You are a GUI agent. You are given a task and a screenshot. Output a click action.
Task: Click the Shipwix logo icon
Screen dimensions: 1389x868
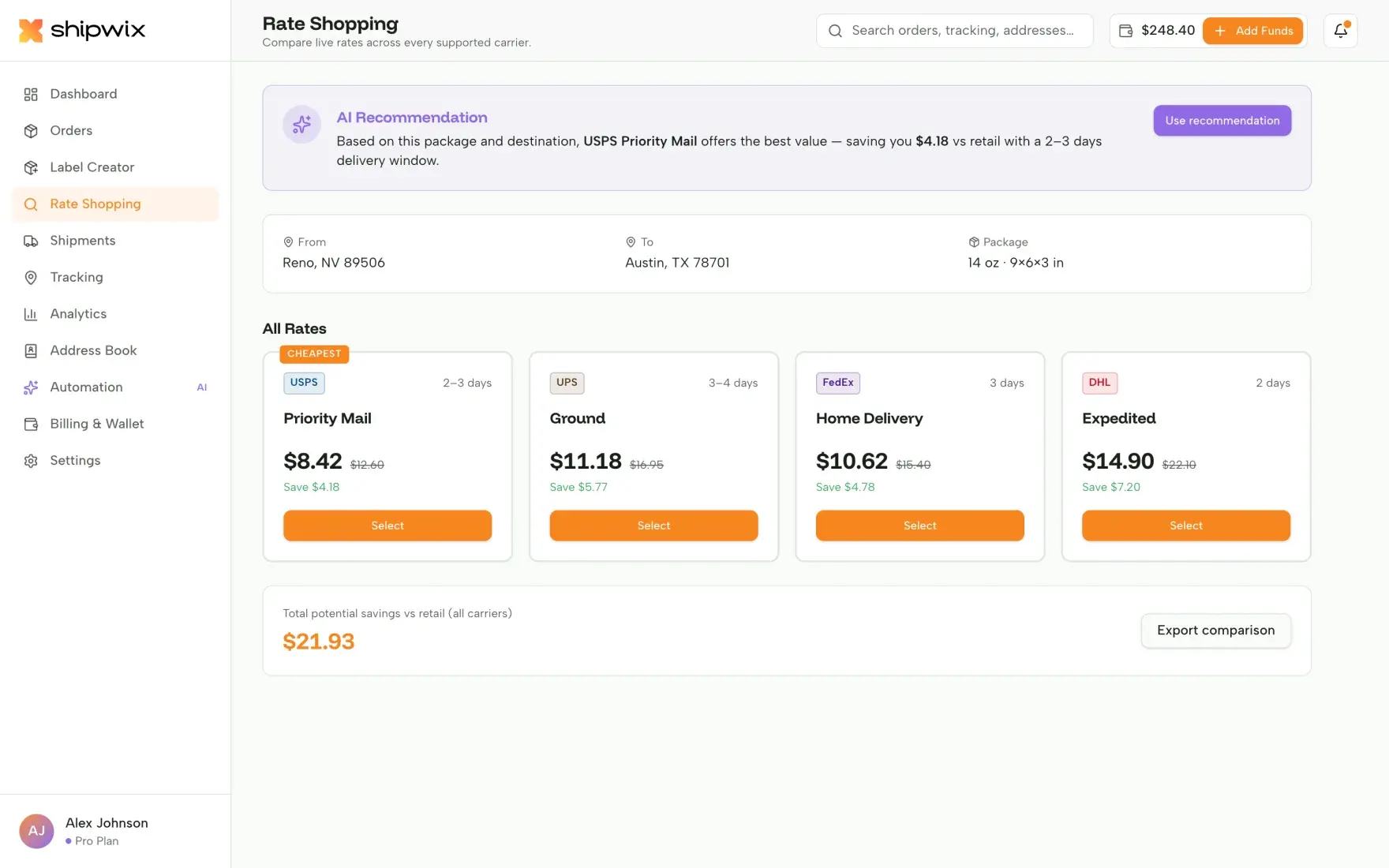pos(31,30)
